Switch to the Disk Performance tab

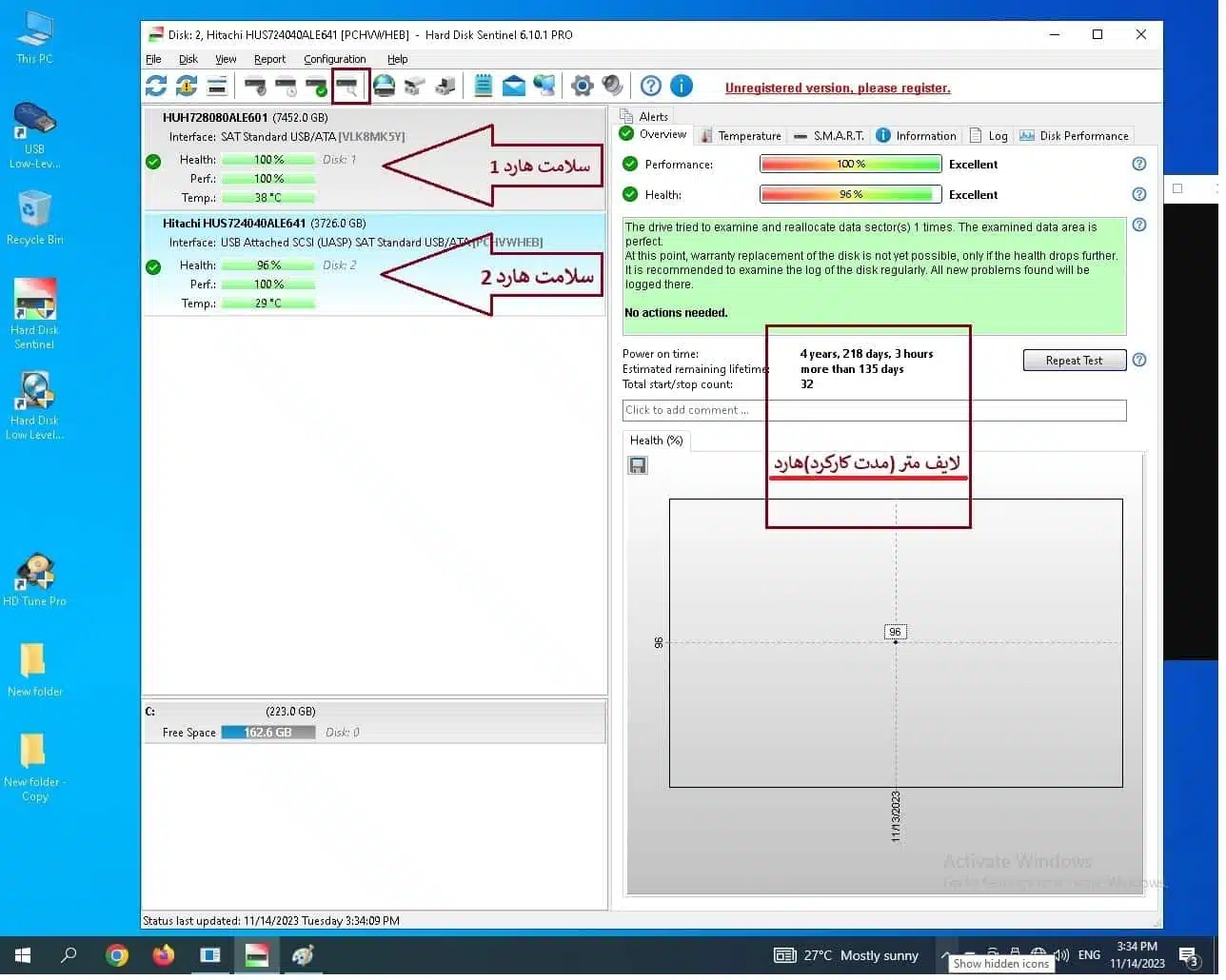pos(1074,136)
